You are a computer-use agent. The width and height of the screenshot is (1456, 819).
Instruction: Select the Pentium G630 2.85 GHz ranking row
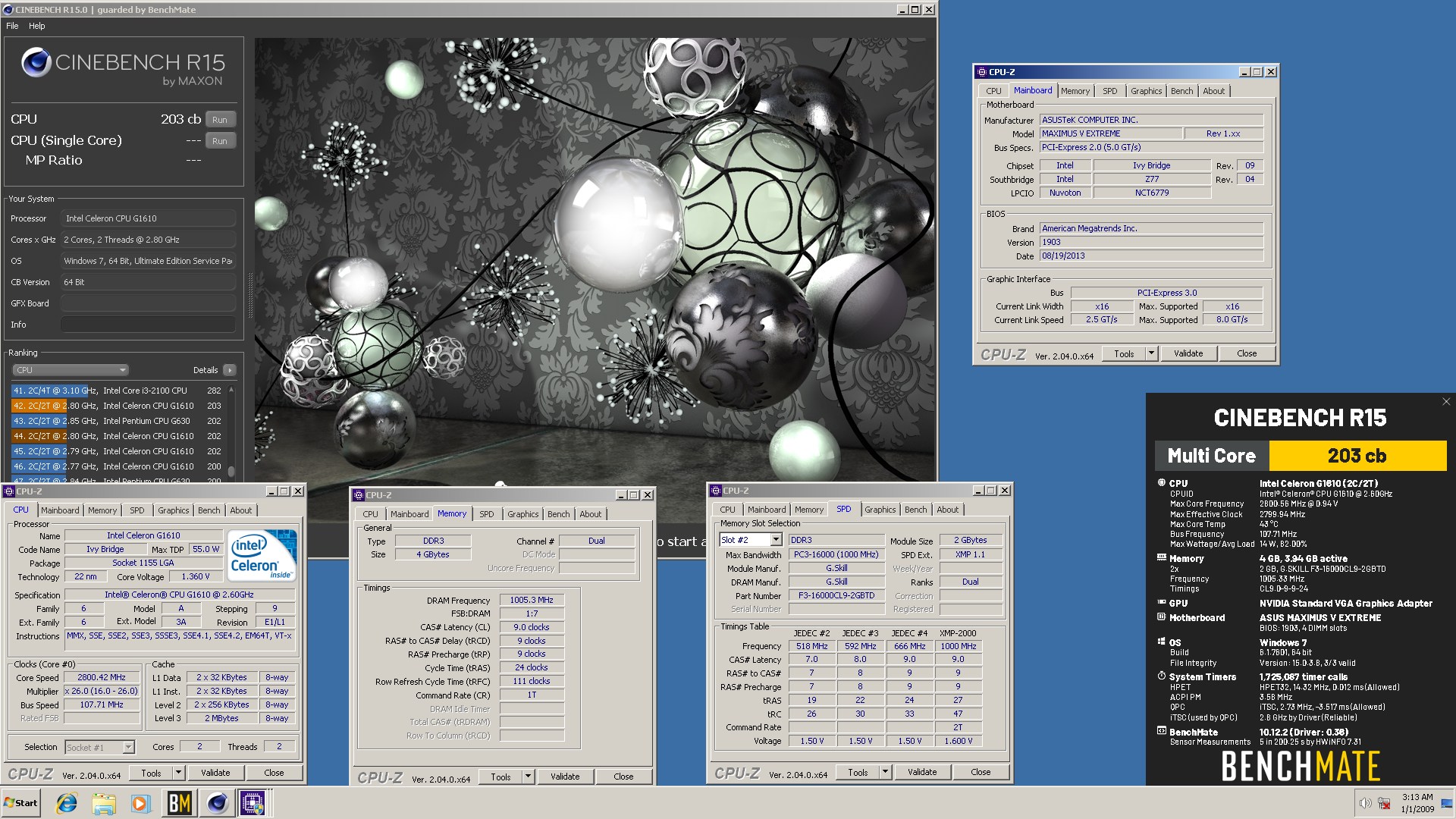click(x=118, y=421)
